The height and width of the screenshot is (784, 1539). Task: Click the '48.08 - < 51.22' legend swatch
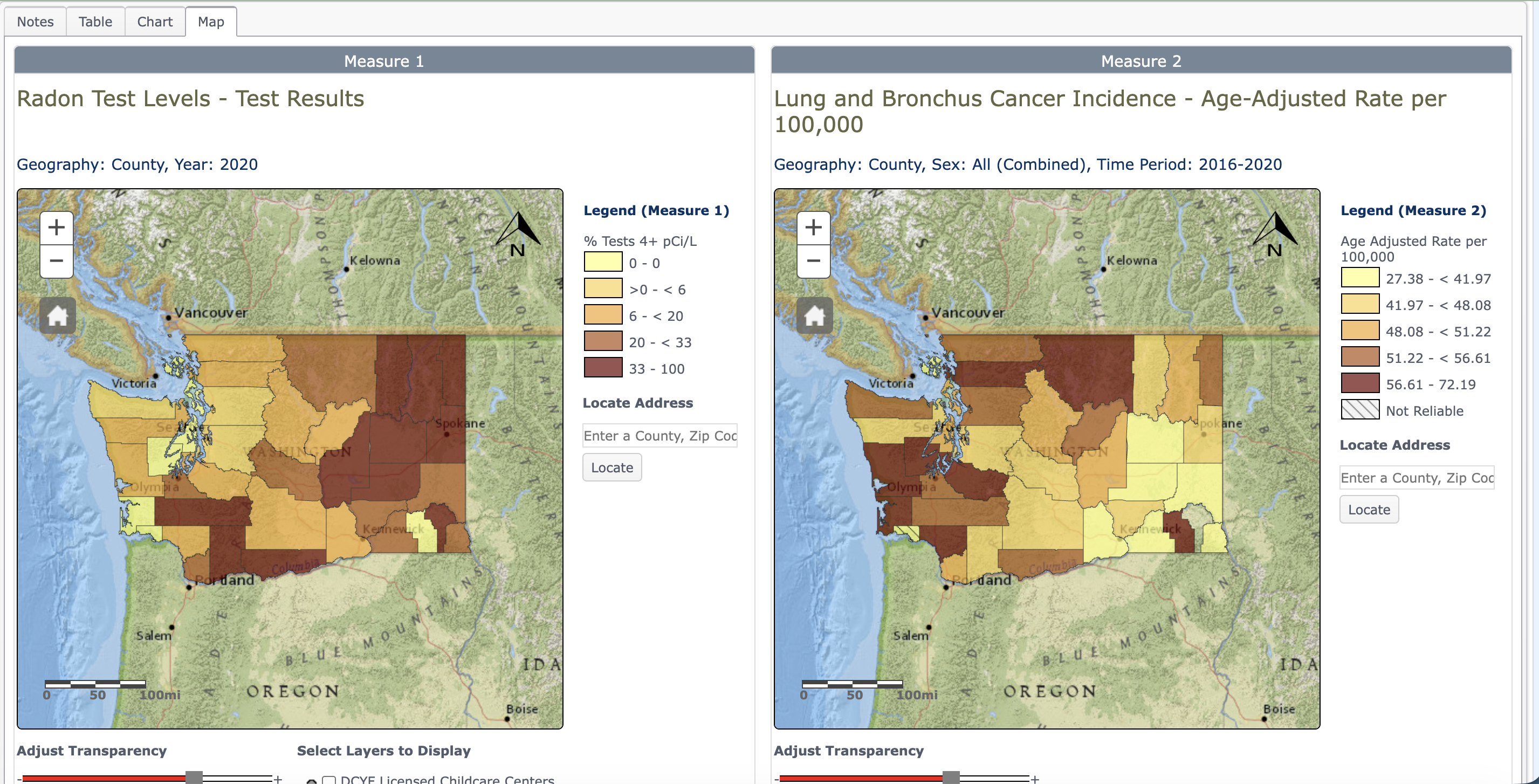(x=1361, y=331)
